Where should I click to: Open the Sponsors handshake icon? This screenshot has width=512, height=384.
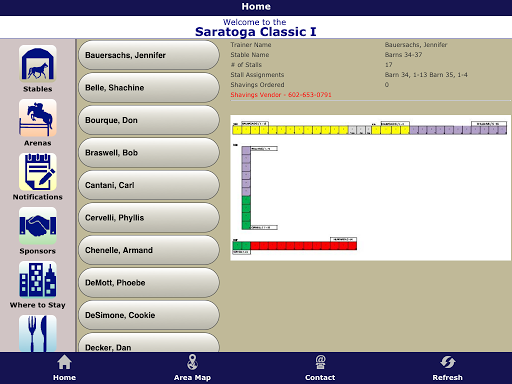coord(38,226)
